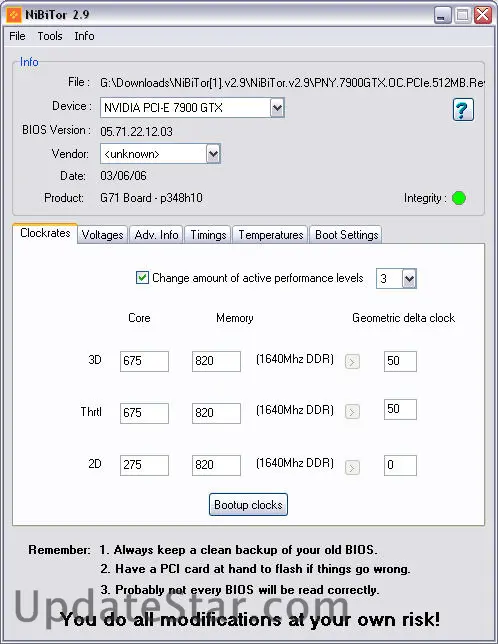Toggle Change amount of active performance levels checkbox
Screen dimensions: 498x644
point(142,278)
